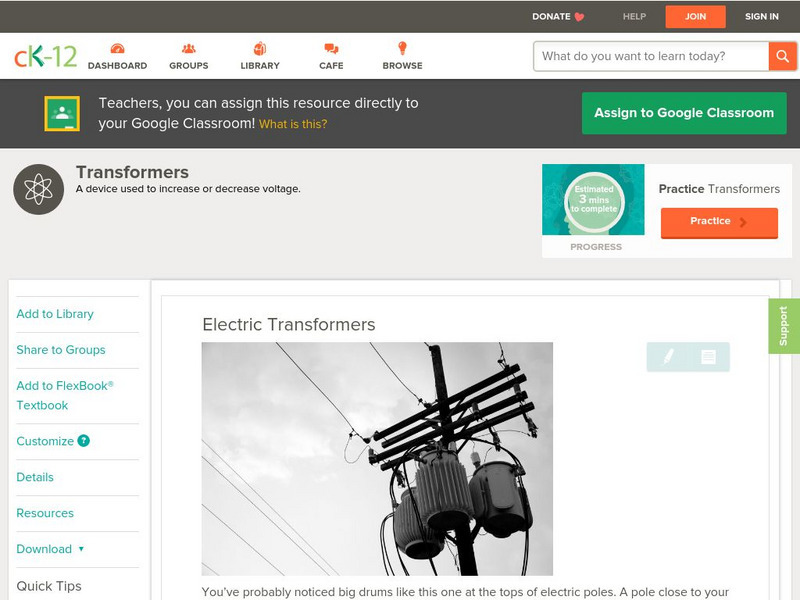This screenshot has height=600, width=800.
Task: Open Cafe via the speech bubble icon
Action: click(329, 47)
